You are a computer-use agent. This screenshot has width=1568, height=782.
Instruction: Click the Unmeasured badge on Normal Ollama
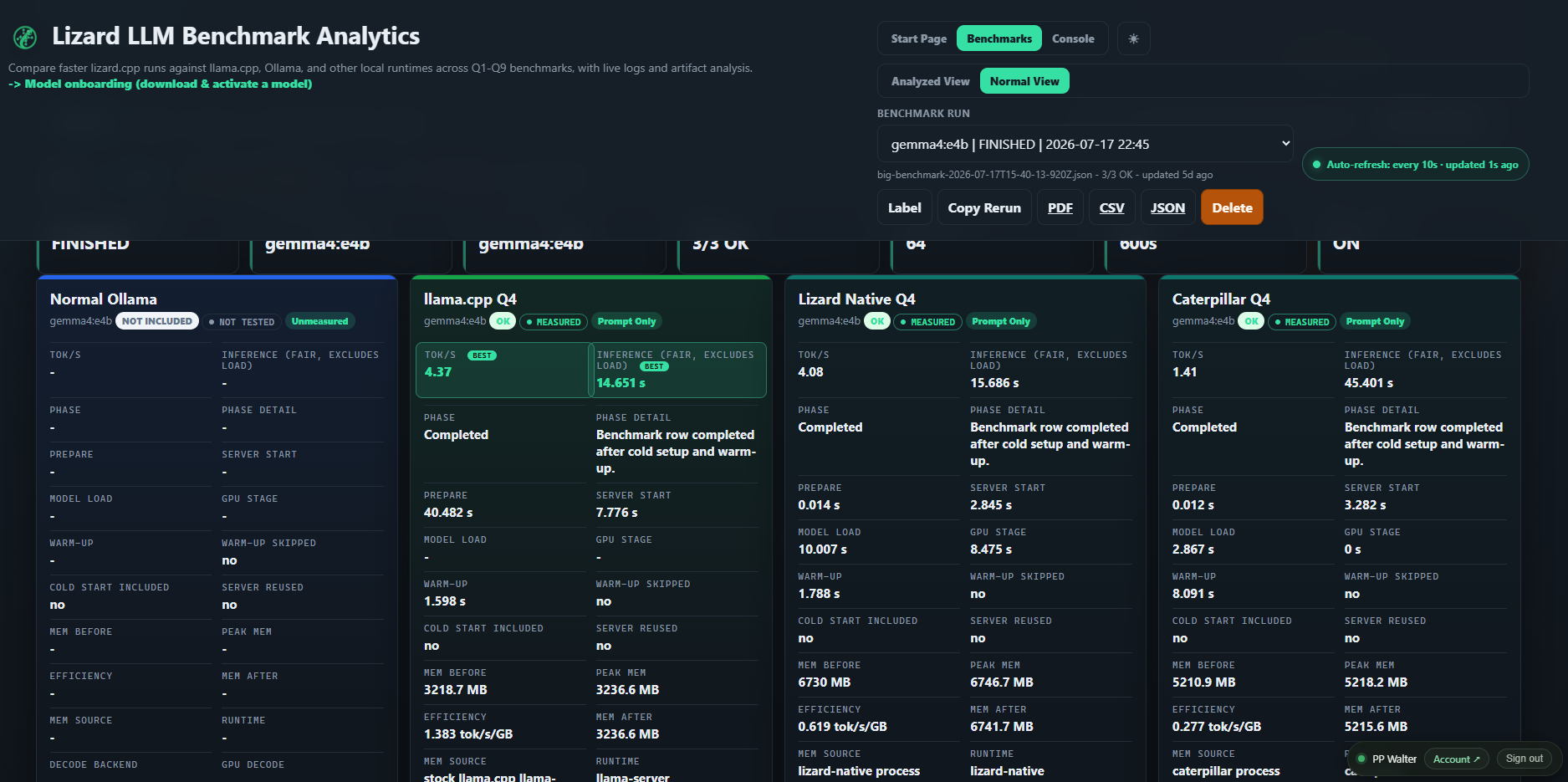(319, 321)
